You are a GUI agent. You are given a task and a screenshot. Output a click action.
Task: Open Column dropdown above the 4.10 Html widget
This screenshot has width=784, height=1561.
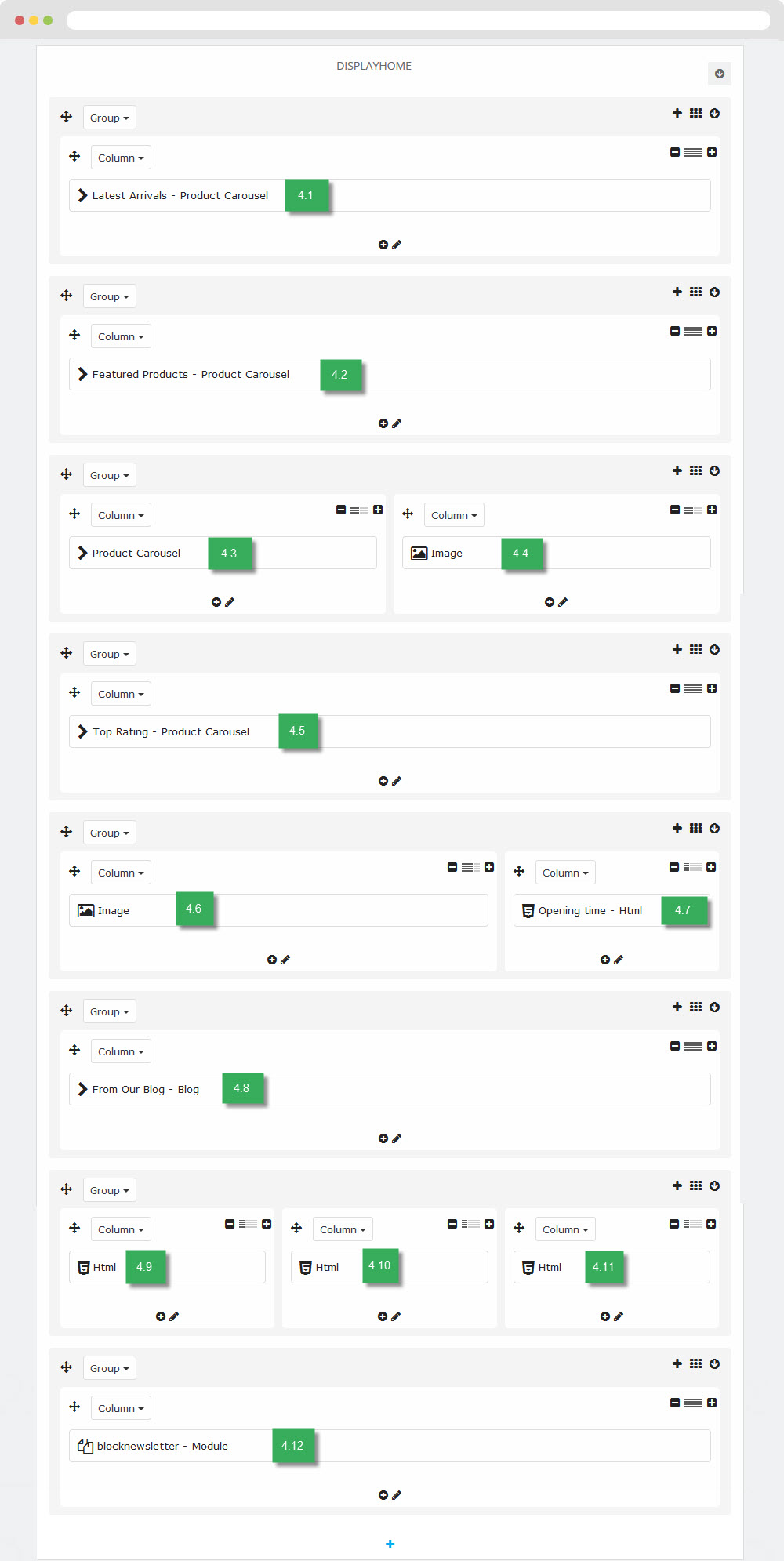click(x=343, y=1229)
